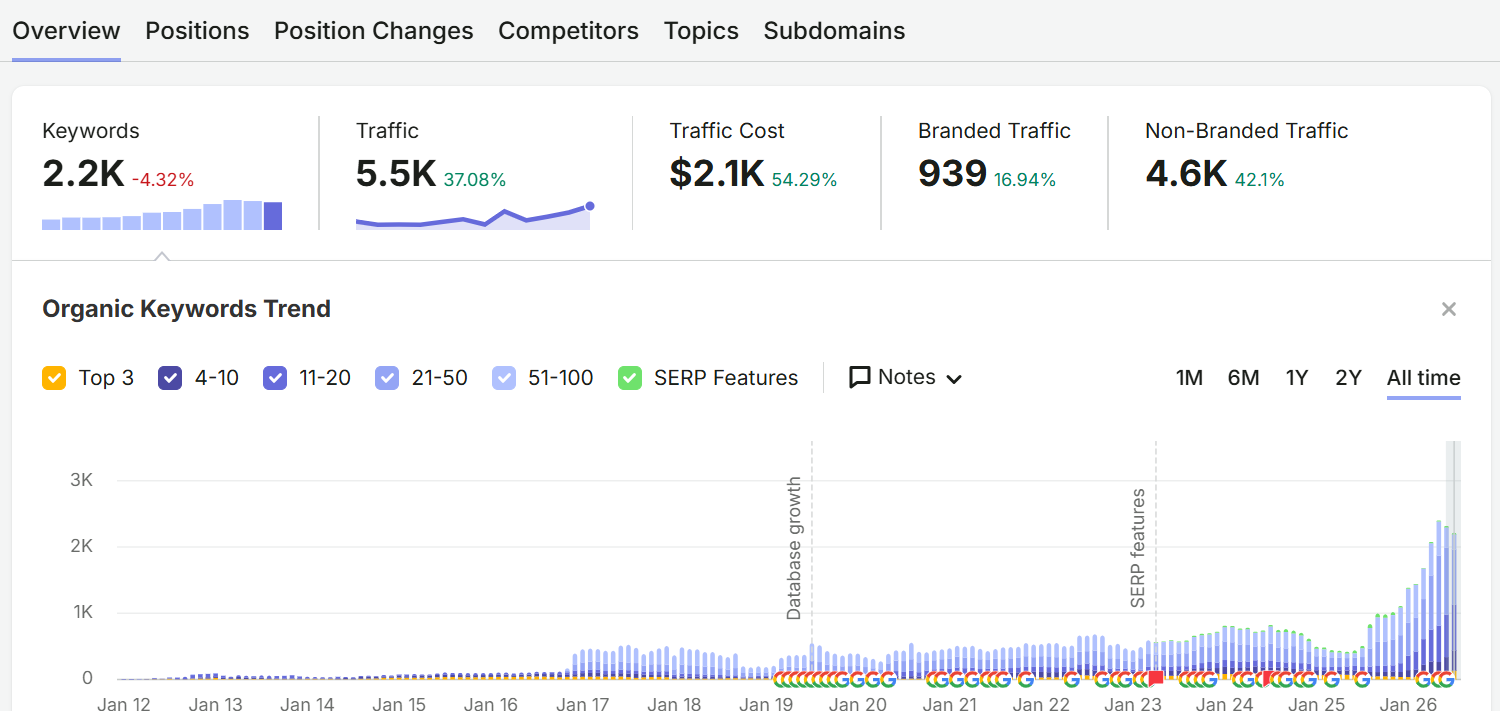This screenshot has height=711, width=1500.
Task: Select the 1Y time range
Action: point(1297,378)
